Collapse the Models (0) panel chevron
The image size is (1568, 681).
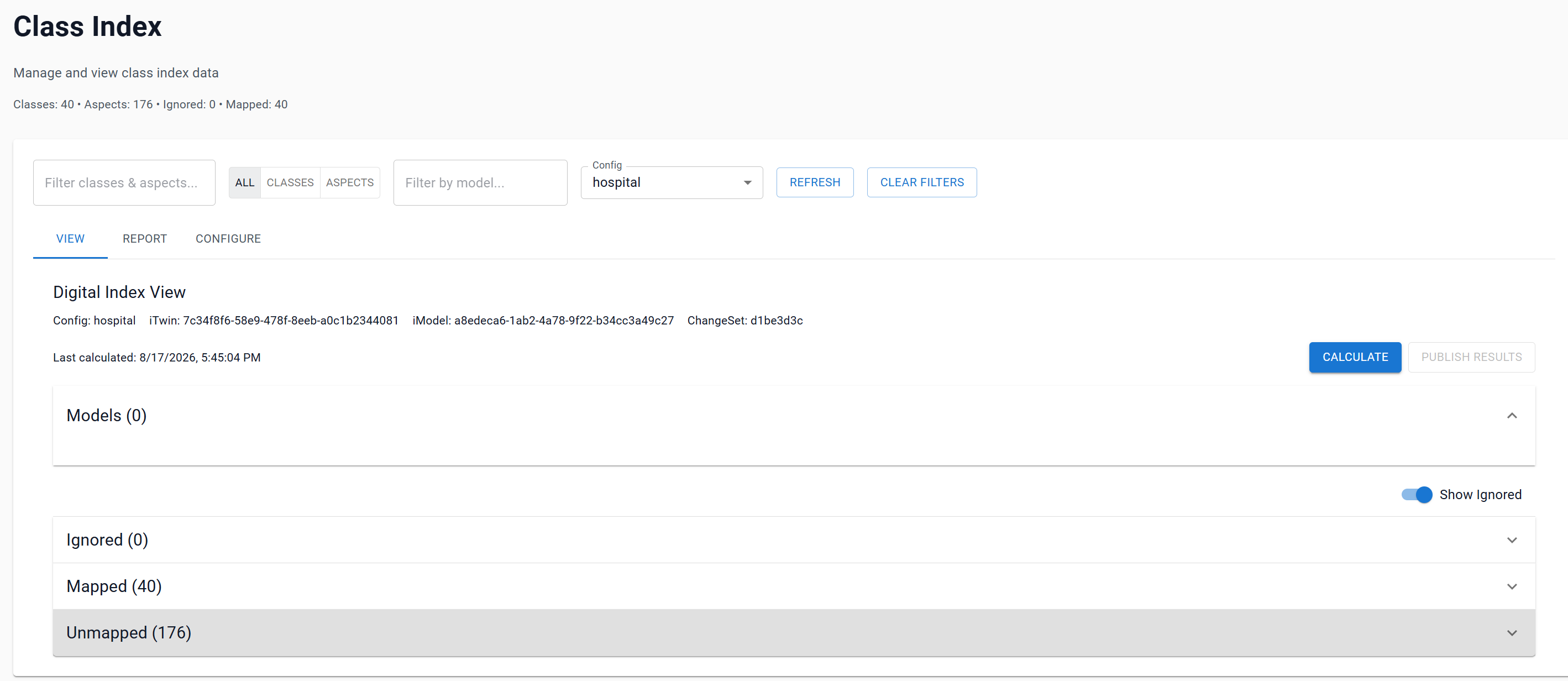tap(1512, 416)
